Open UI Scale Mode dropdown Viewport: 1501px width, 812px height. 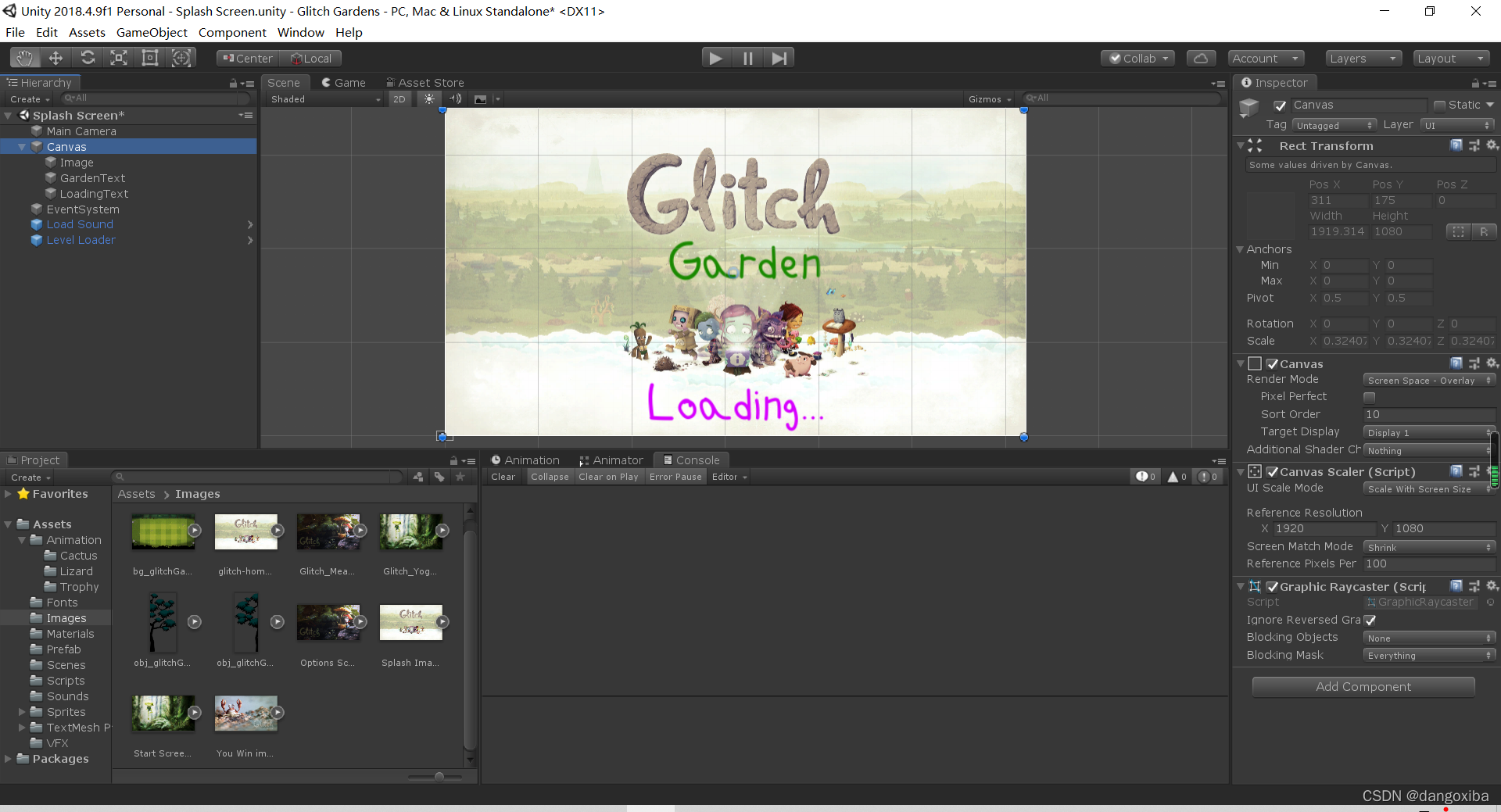pyautogui.click(x=1429, y=489)
